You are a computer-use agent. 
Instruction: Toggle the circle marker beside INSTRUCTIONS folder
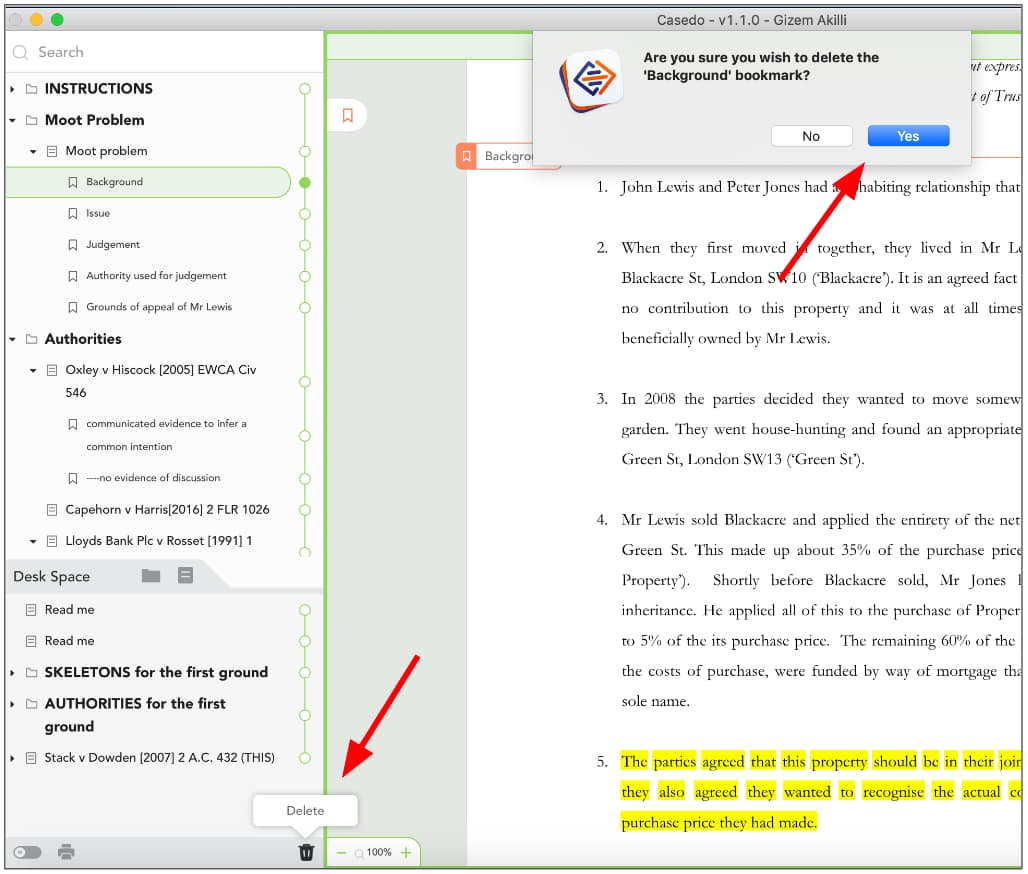[x=305, y=89]
